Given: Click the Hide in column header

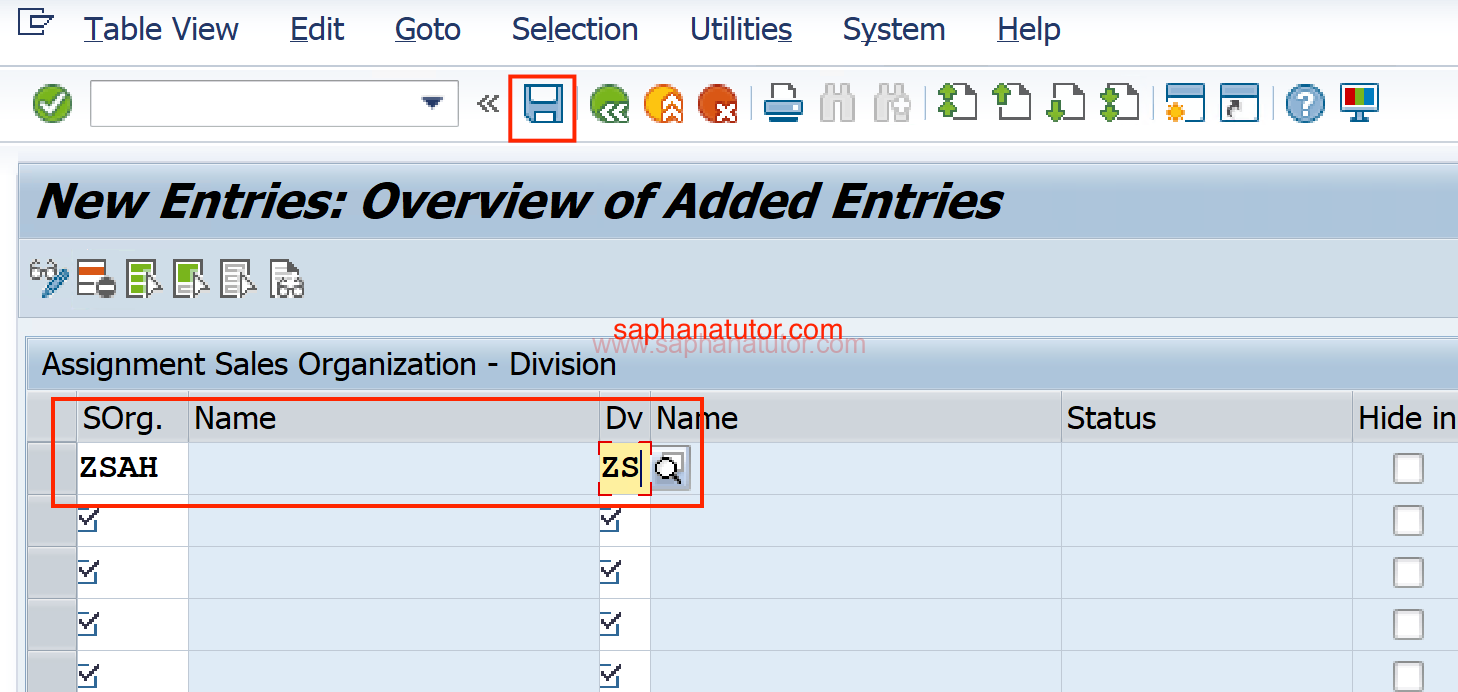Looking at the screenshot, I should (x=1405, y=418).
